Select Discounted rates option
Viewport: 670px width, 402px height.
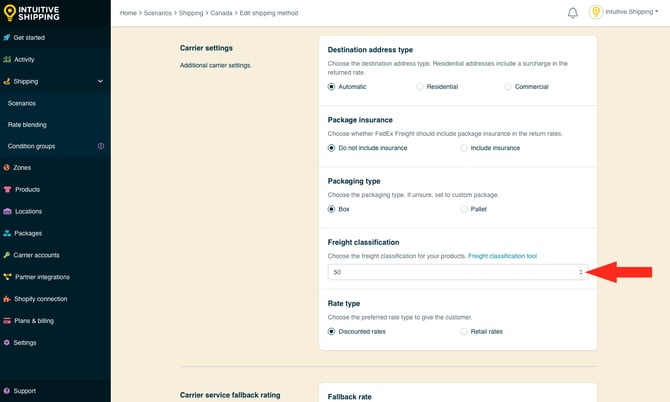point(331,332)
